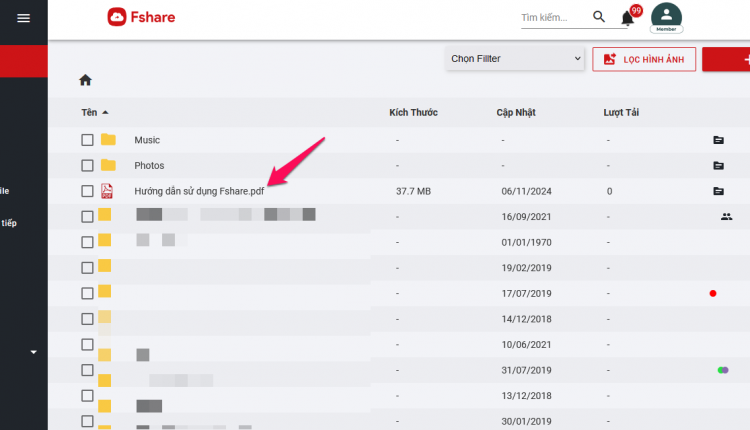The width and height of the screenshot is (750, 430).
Task: Click the Cập Nhật column header
Action: pos(516,112)
